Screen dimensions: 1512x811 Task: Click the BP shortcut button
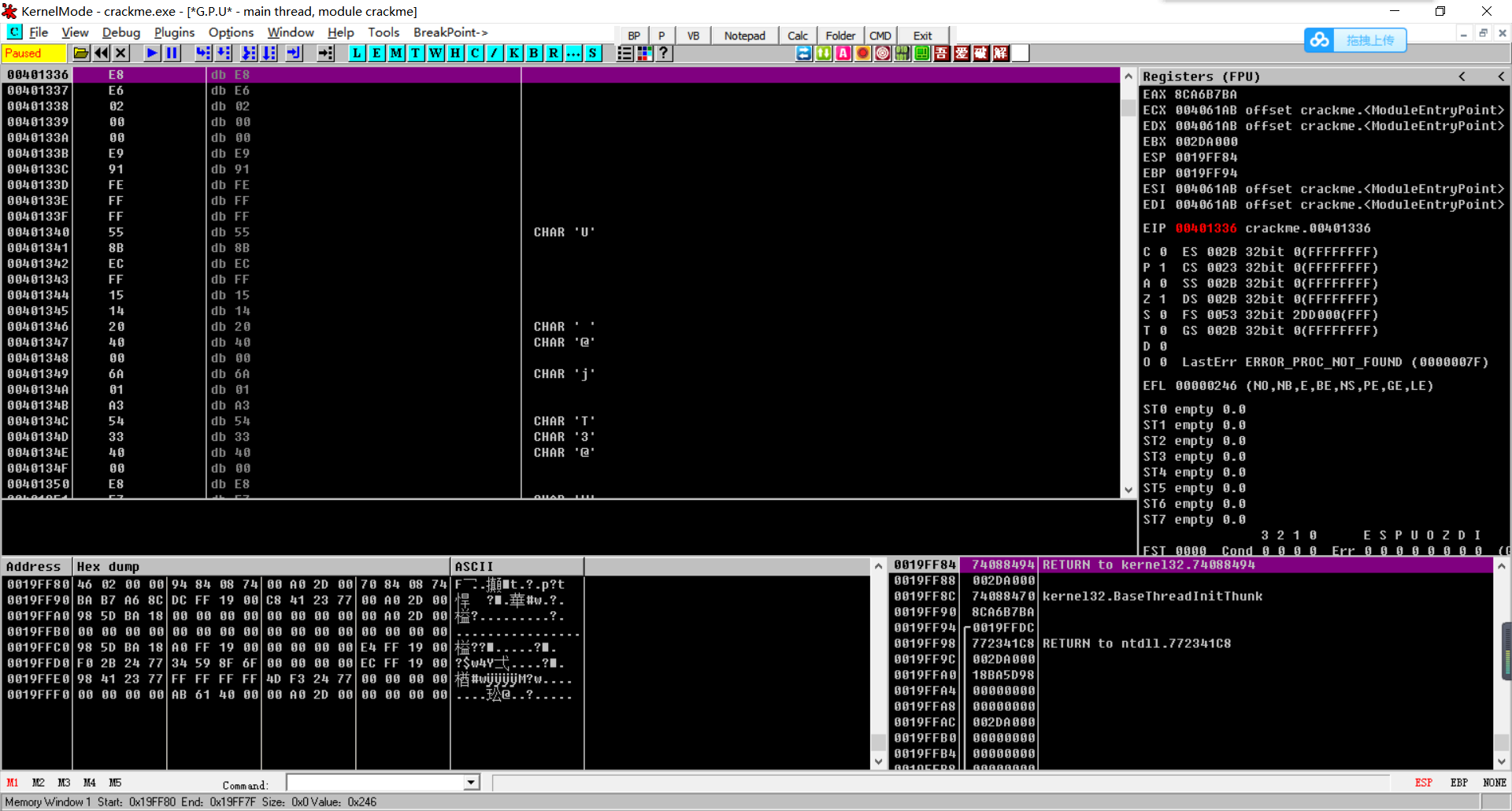[x=634, y=35]
